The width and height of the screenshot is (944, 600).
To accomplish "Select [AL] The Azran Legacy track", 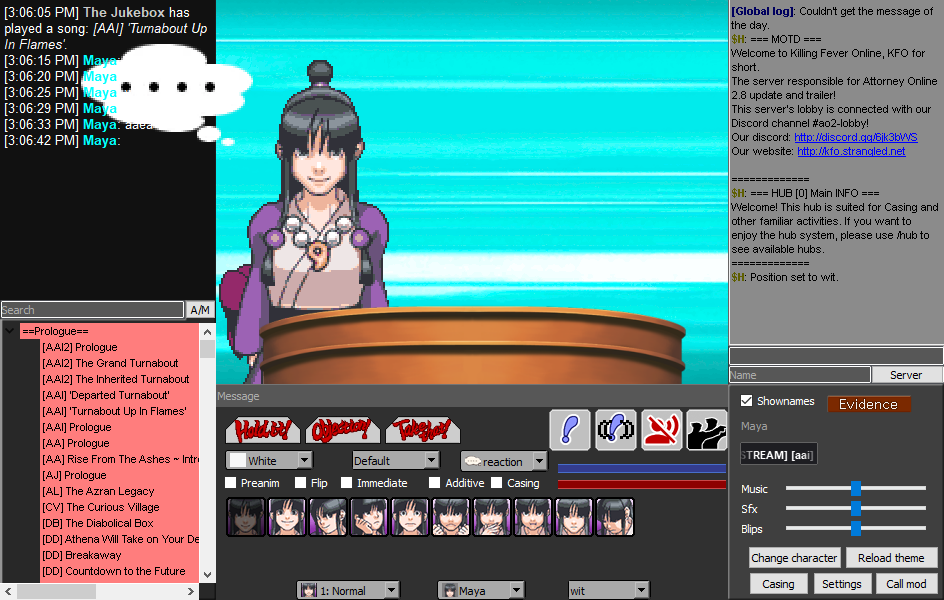I will pos(98,491).
